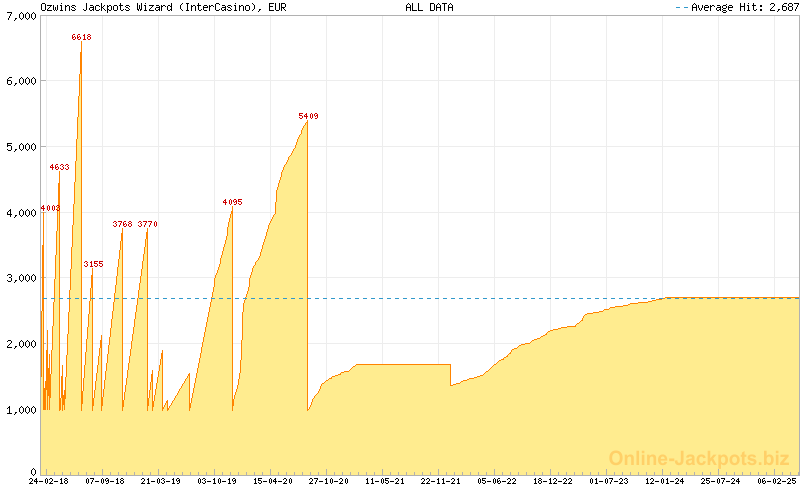This screenshot has width=800, height=490.
Task: Click the Ozwins Jackpots Wizard chart title
Action: 152,7
